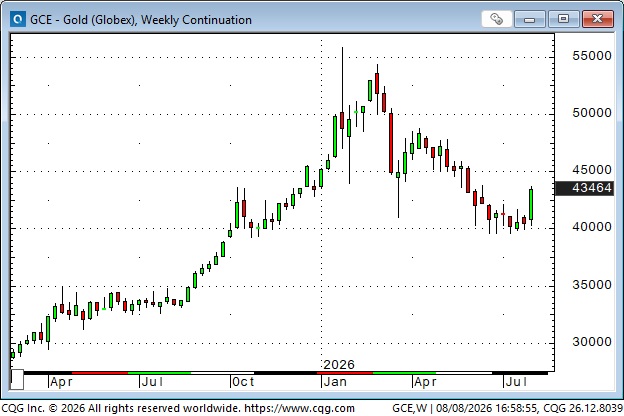
Task: Click the Oct time axis label
Action: 243,382
